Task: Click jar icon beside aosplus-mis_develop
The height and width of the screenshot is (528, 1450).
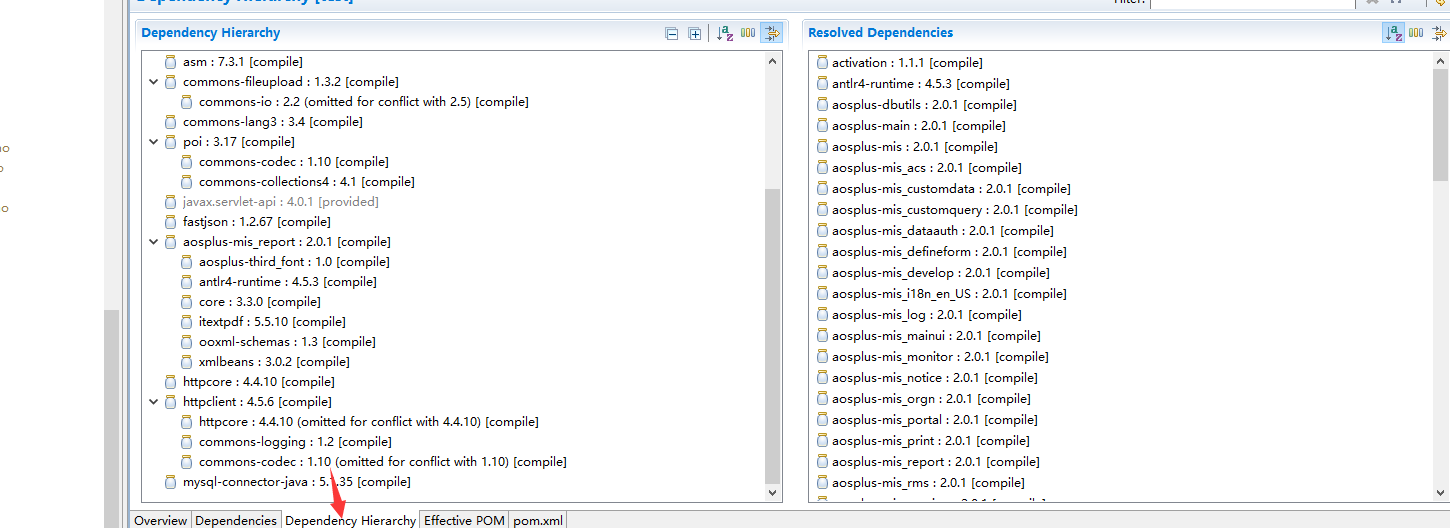Action: (x=822, y=273)
